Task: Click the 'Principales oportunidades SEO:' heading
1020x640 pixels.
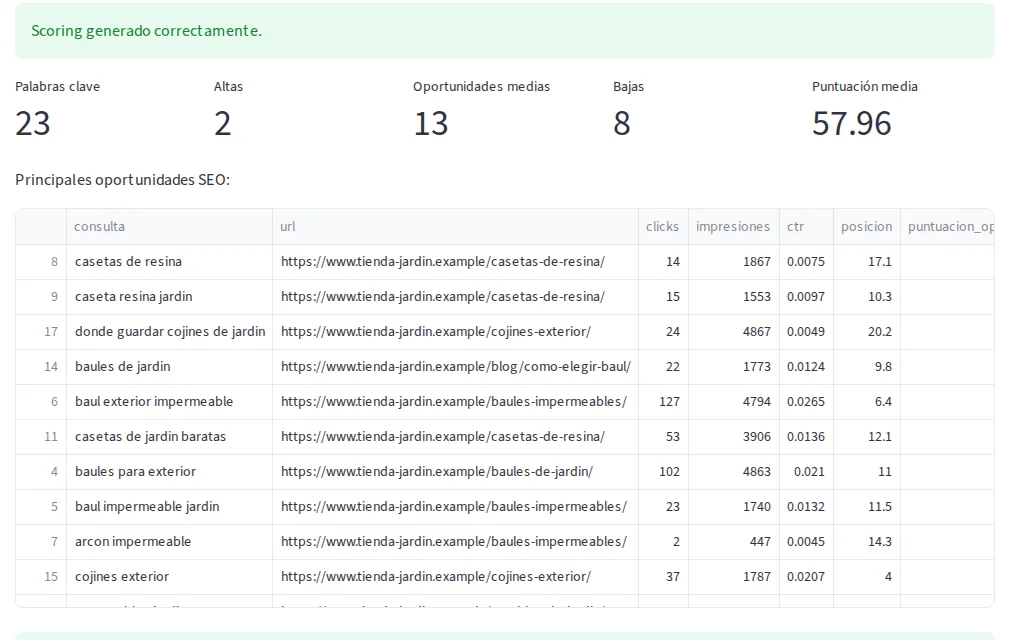Action: tap(122, 180)
